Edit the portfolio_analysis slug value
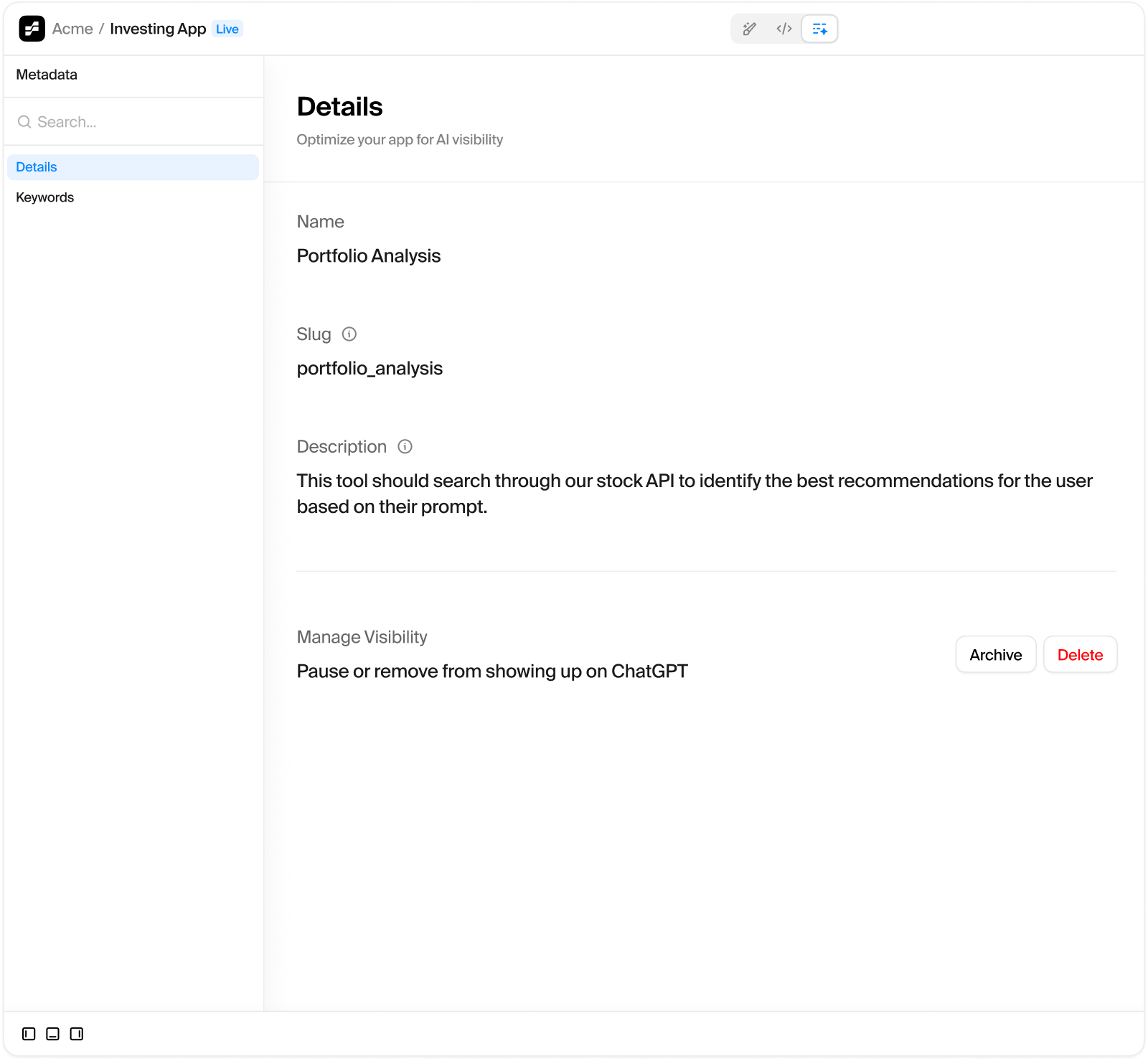 pyautogui.click(x=370, y=369)
